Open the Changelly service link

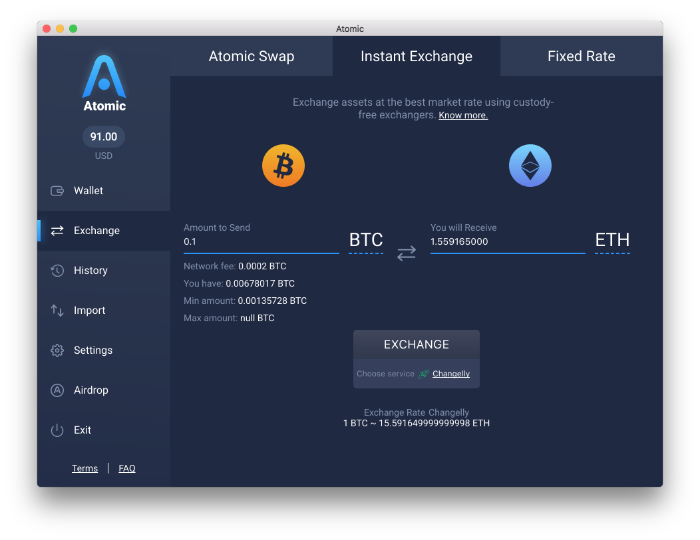click(x=451, y=374)
